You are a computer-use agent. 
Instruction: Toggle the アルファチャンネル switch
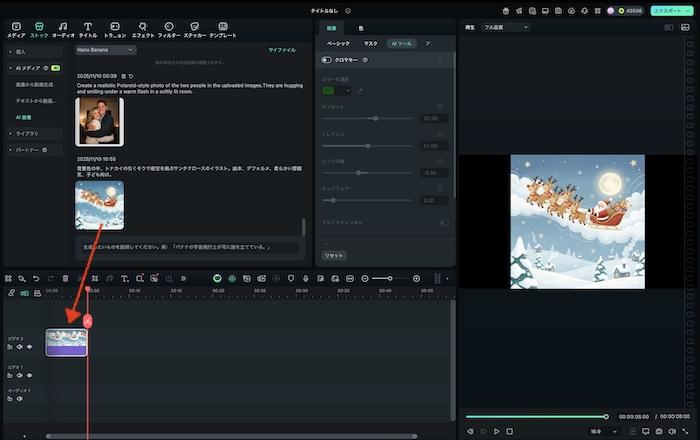tap(443, 222)
